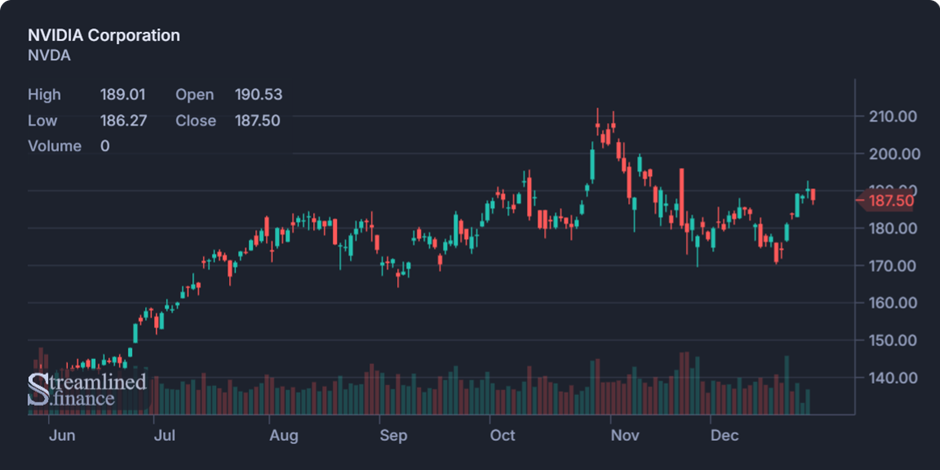Select the Open value 190.53

tap(258, 95)
